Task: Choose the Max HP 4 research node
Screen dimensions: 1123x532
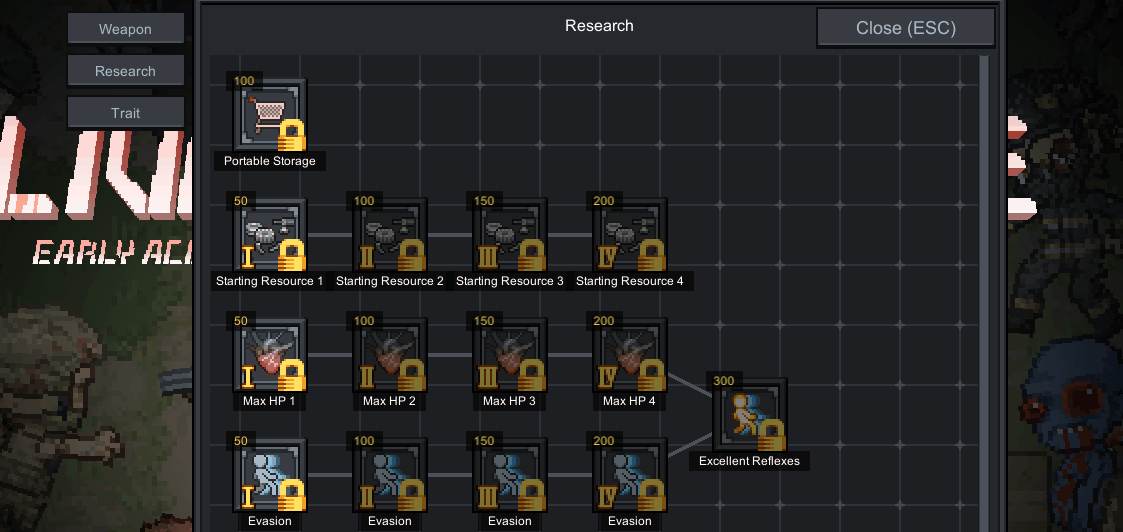Action: (x=630, y=355)
